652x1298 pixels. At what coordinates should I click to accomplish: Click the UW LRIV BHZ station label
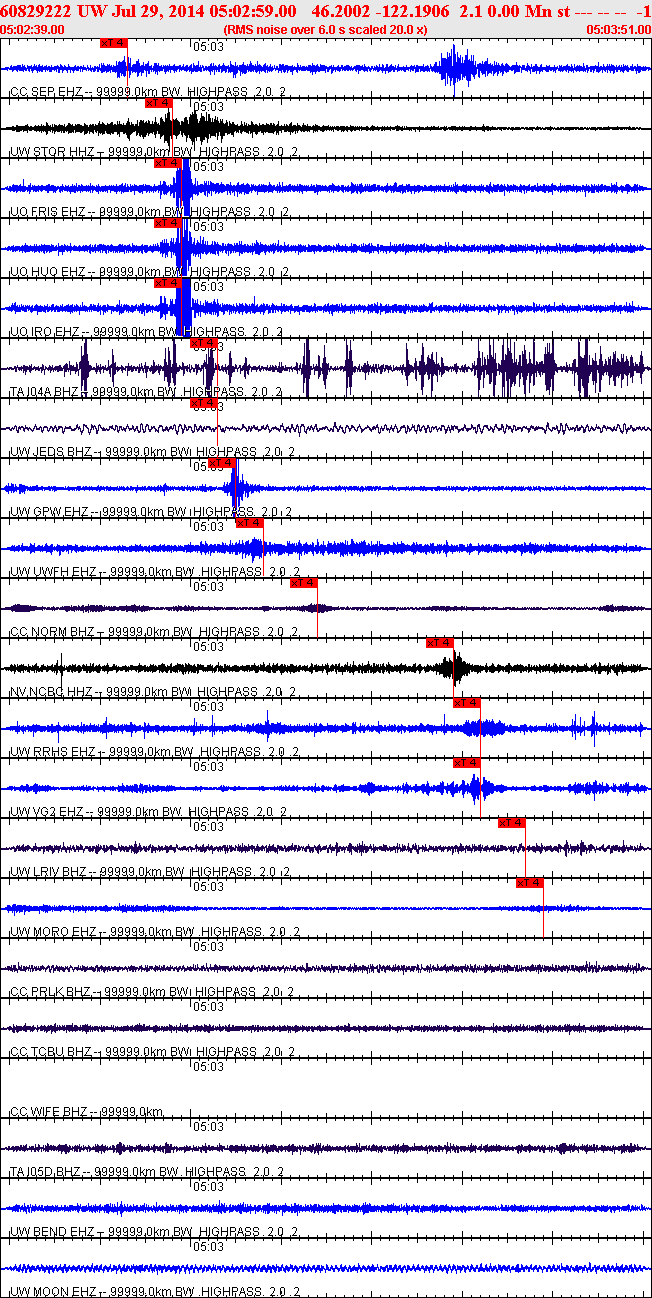coord(150,871)
